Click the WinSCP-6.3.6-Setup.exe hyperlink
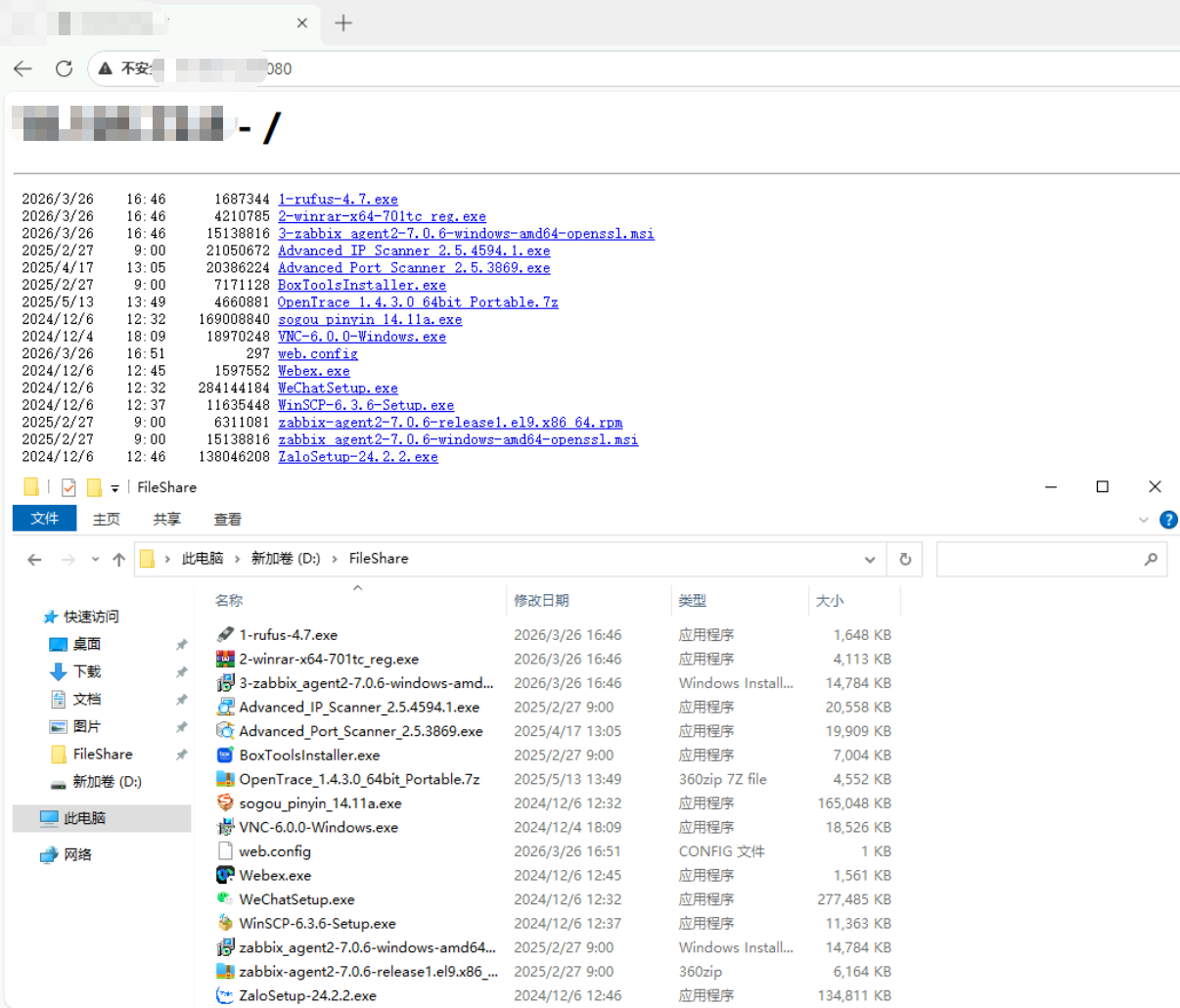Screen dimensions: 1180x1008 366,405
